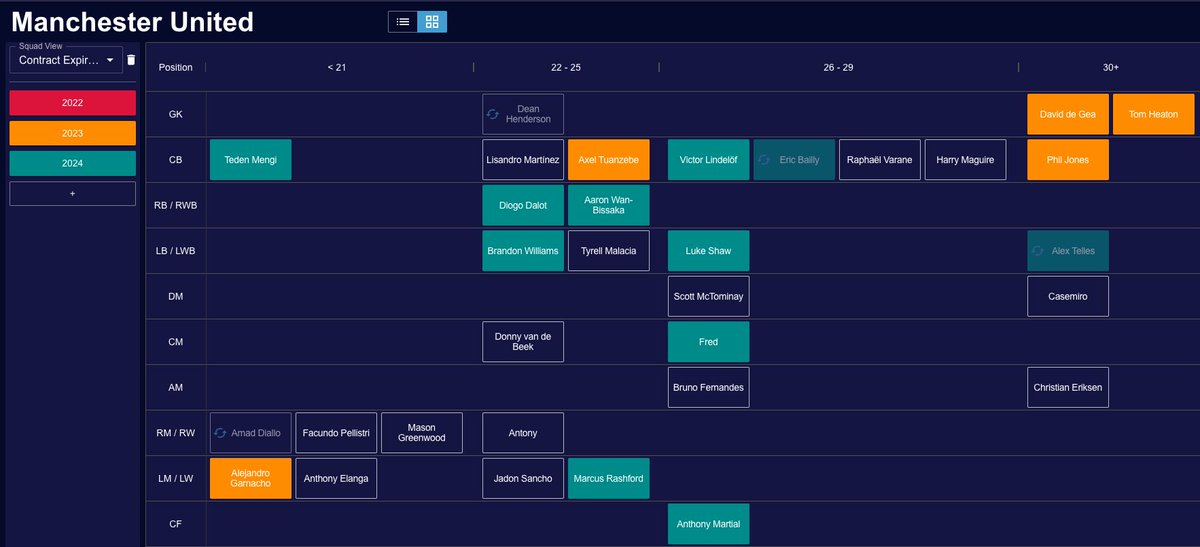Add a new legend entry with plus button
Image resolution: width=1200 pixels, height=547 pixels.
72,193
